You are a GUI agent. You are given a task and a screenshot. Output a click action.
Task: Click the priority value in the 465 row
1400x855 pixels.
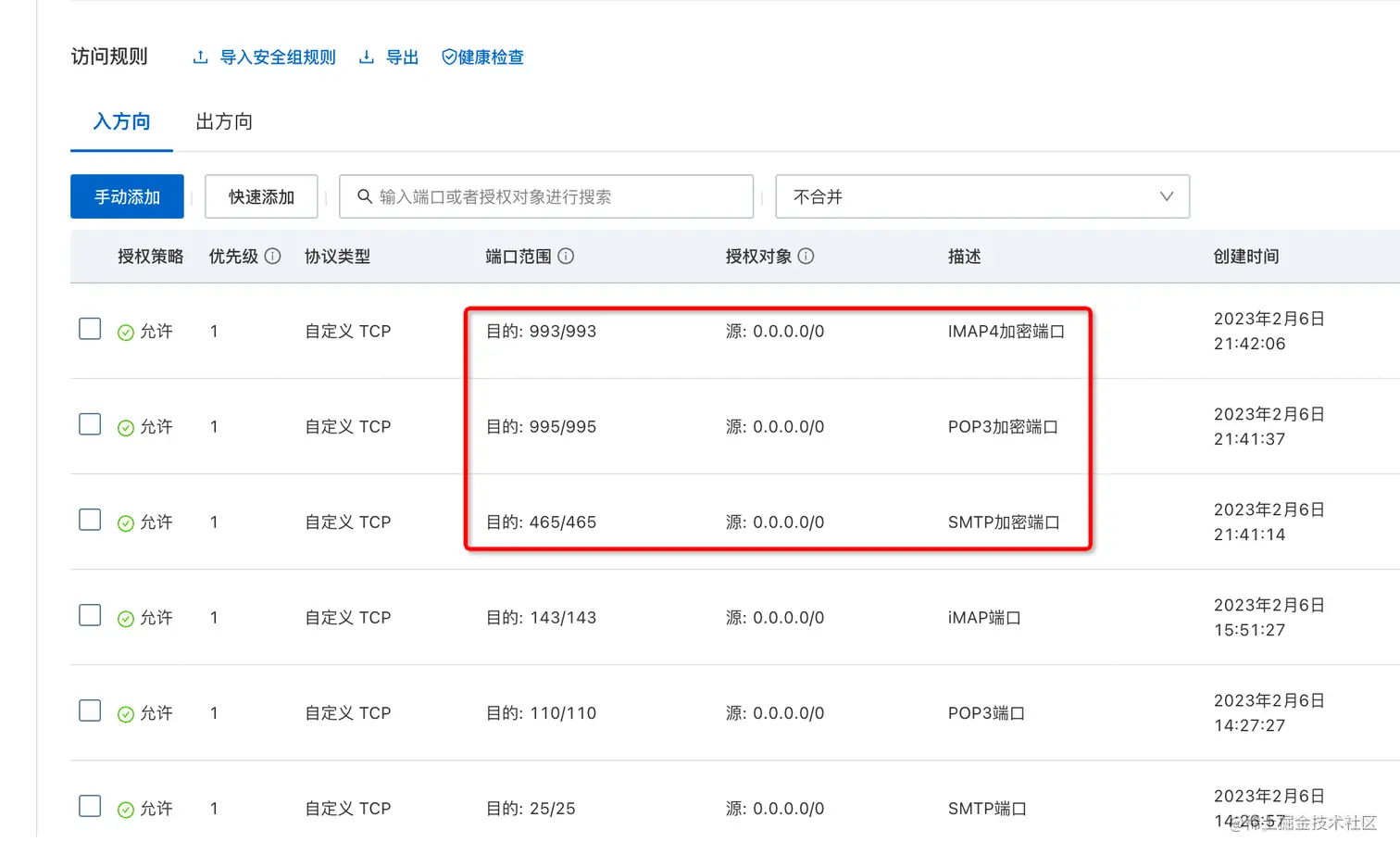point(214,522)
